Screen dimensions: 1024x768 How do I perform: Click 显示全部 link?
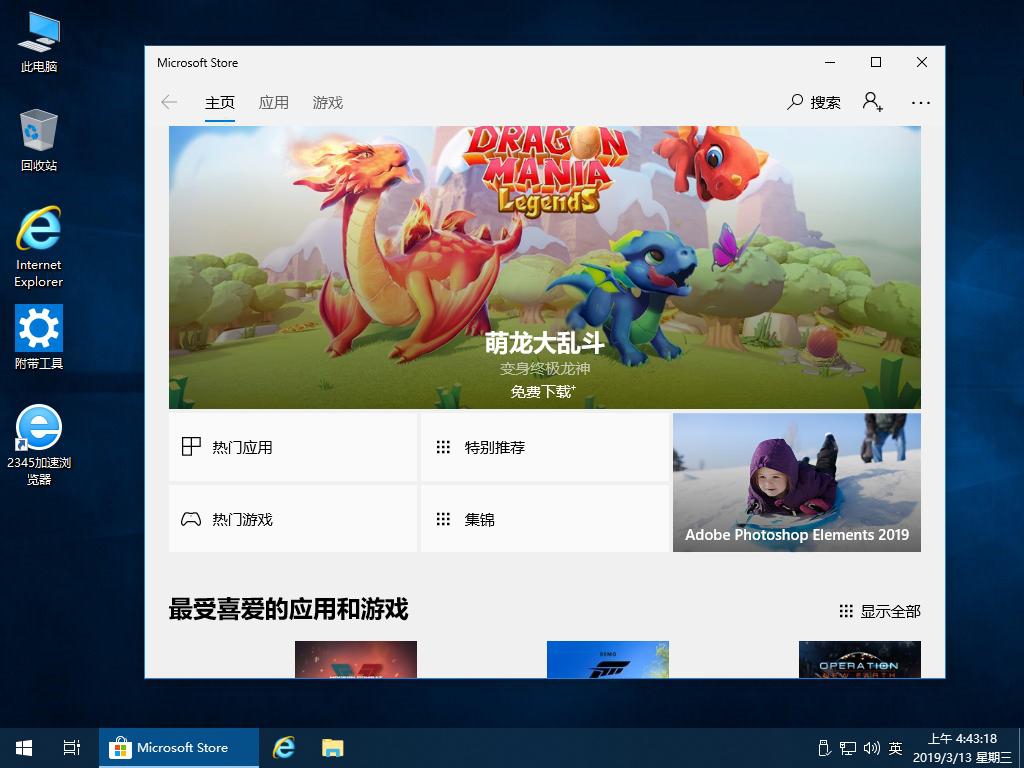880,611
